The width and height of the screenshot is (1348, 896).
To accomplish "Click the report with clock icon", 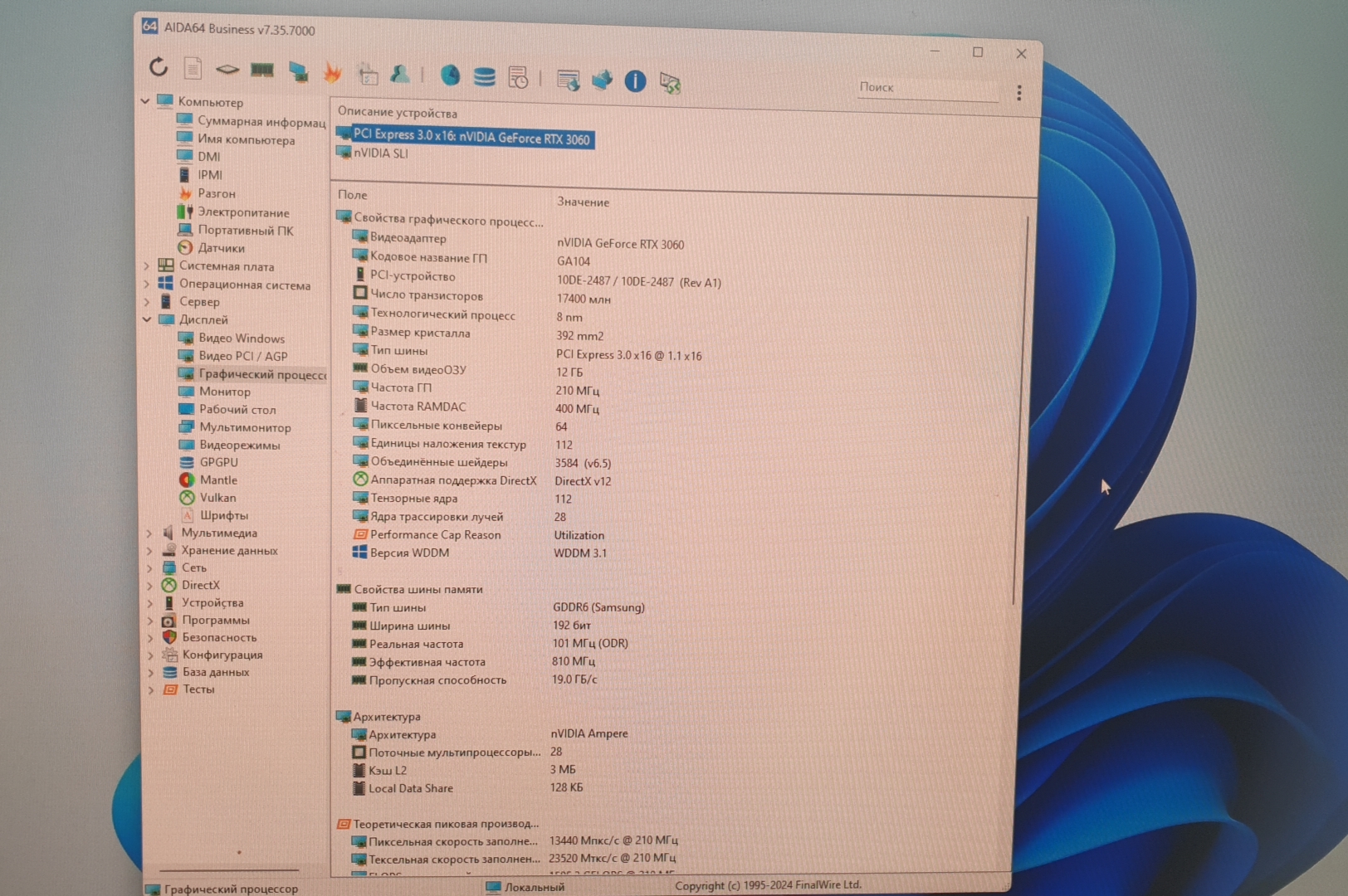I will point(518,78).
